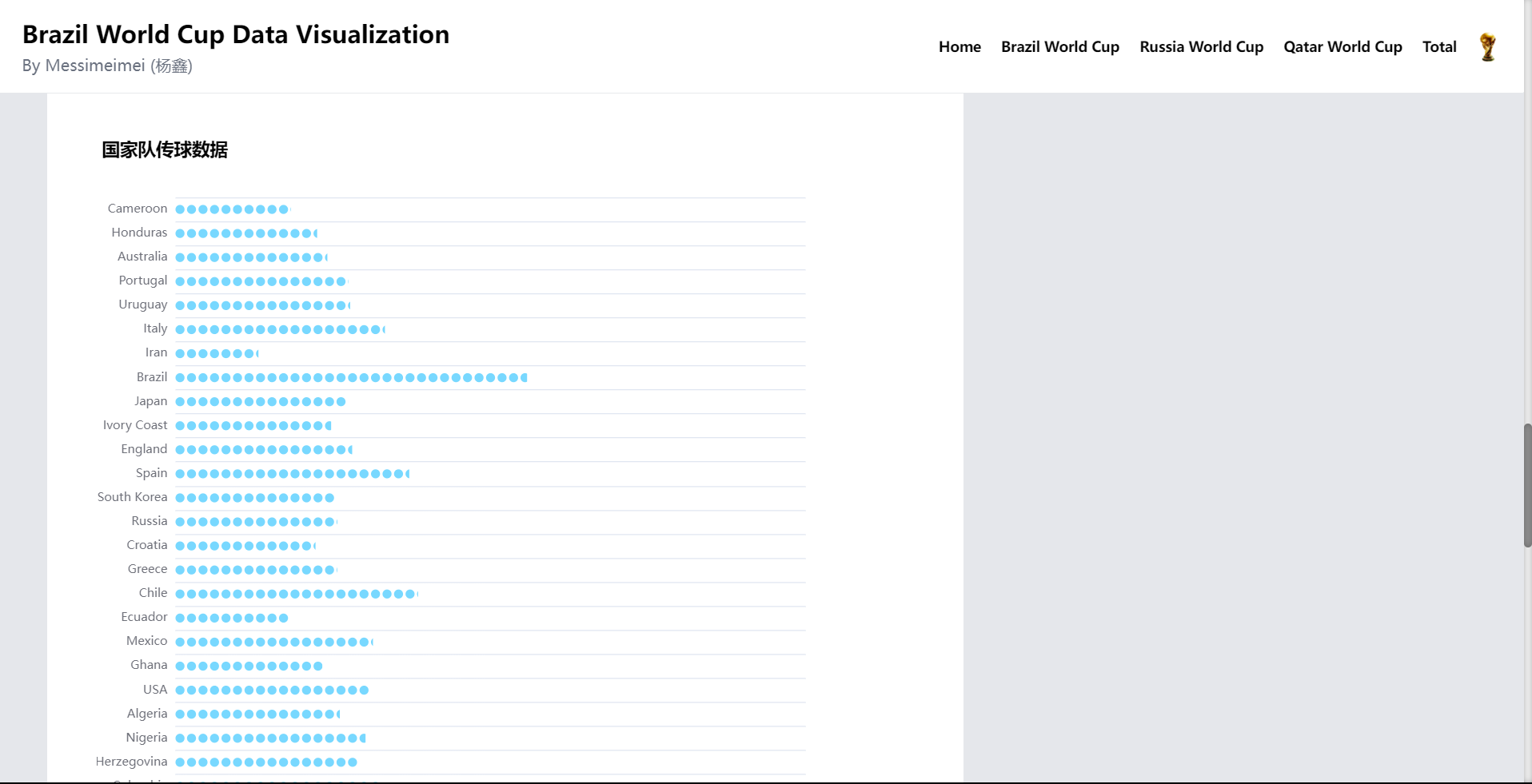Viewport: 1532px width, 784px height.
Task: Select the Croatia axis label
Action: pyautogui.click(x=147, y=545)
